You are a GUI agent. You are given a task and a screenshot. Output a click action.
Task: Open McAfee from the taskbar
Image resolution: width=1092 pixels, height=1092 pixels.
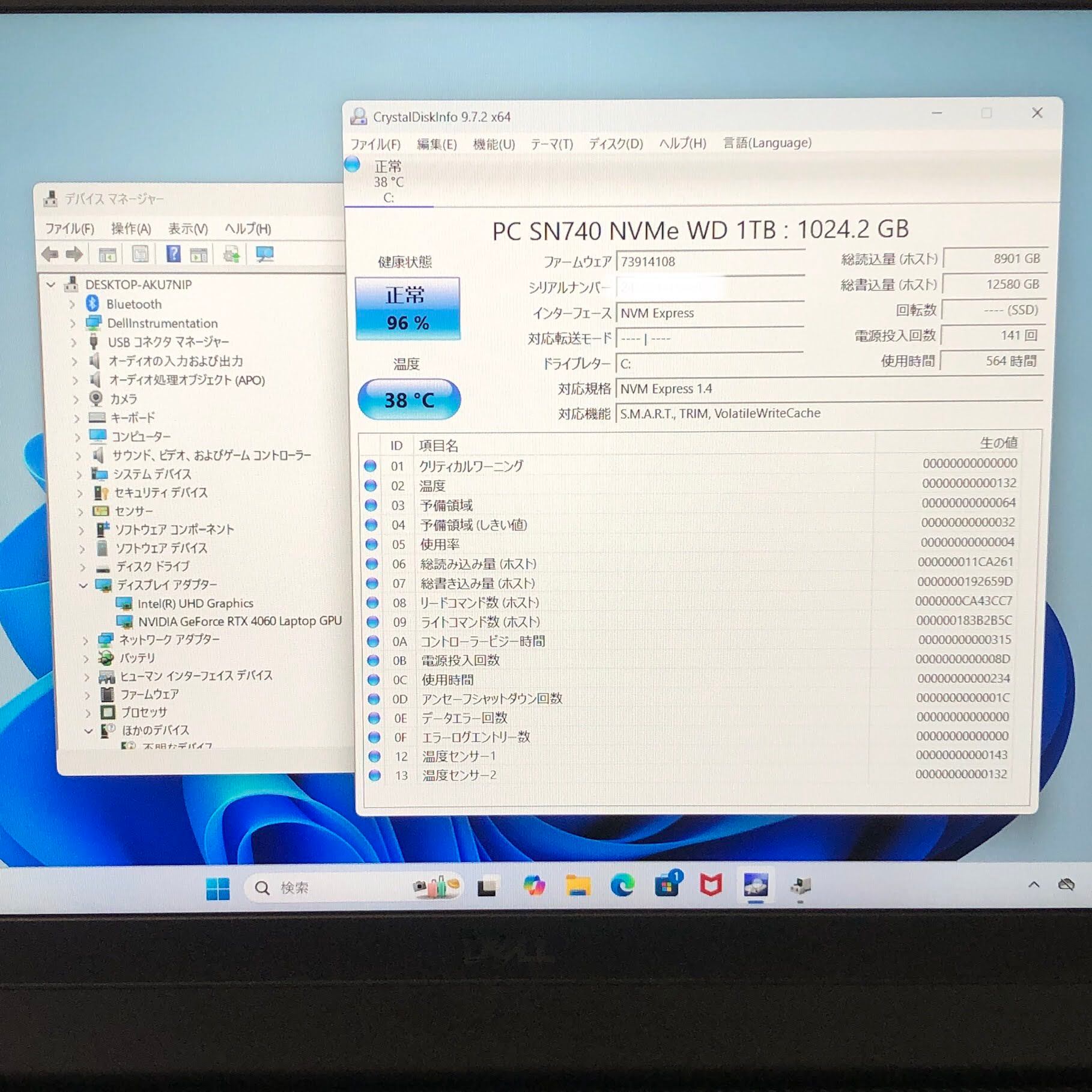coord(711,886)
